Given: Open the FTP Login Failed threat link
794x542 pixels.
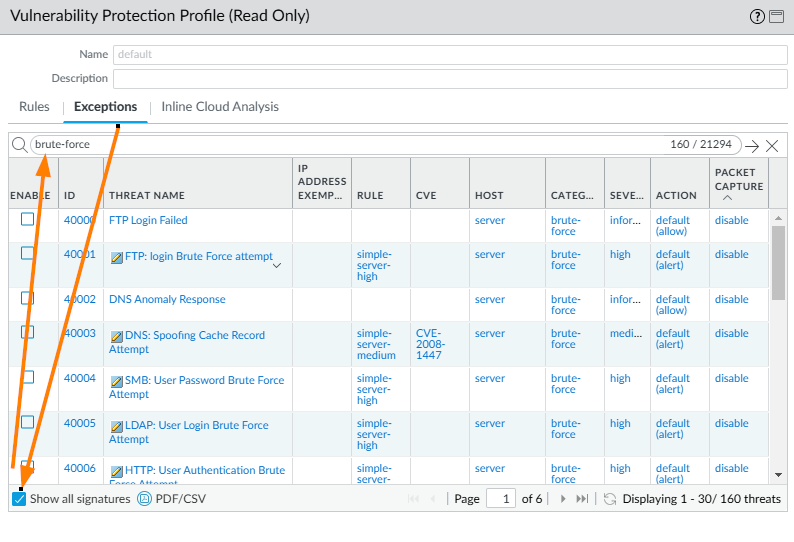Looking at the screenshot, I should (148, 220).
